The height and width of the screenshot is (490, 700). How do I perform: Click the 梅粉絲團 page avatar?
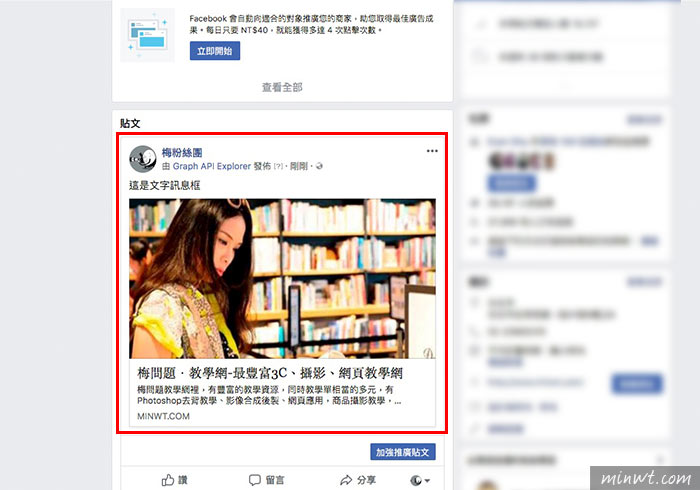tap(142, 159)
